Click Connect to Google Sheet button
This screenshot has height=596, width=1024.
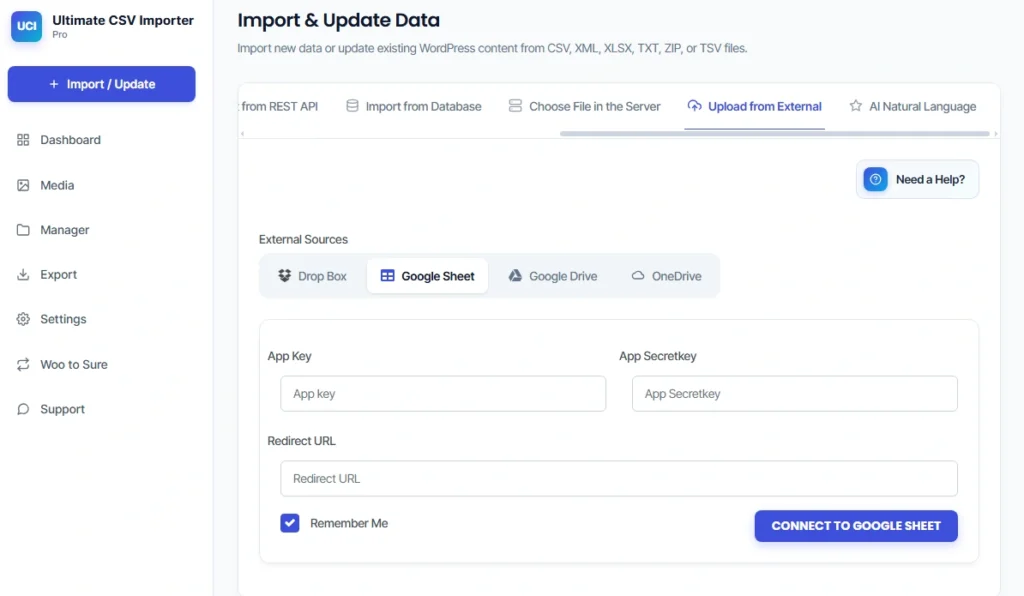(856, 525)
